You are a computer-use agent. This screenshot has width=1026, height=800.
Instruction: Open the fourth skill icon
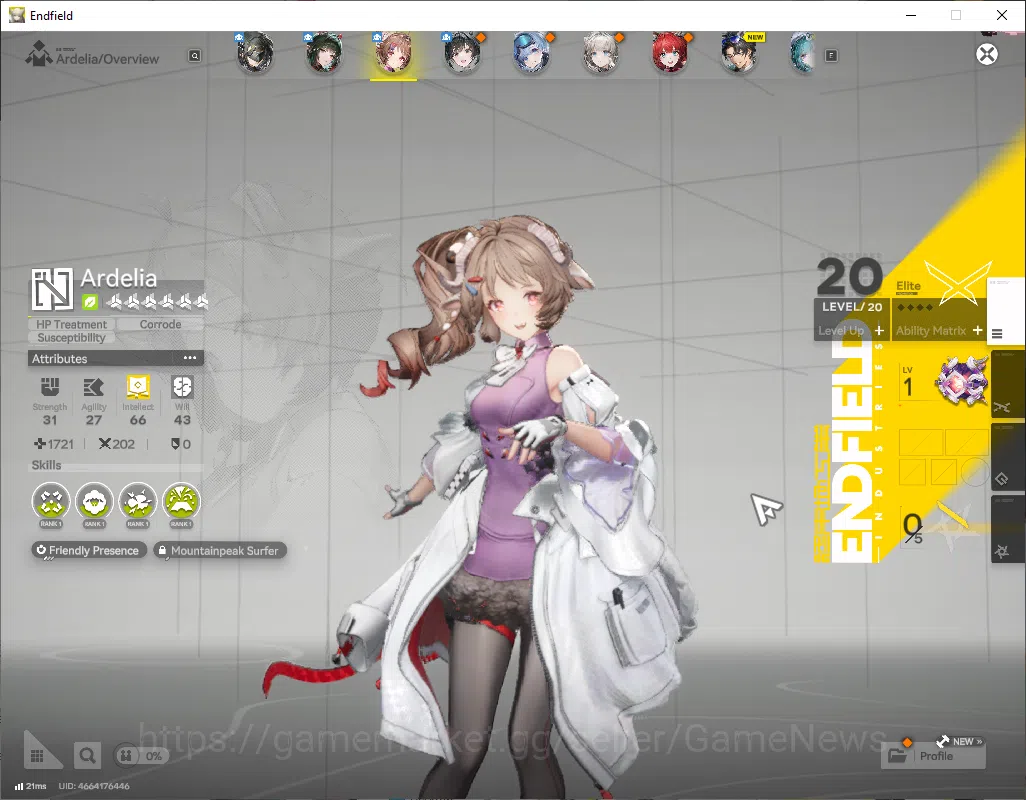[181, 502]
